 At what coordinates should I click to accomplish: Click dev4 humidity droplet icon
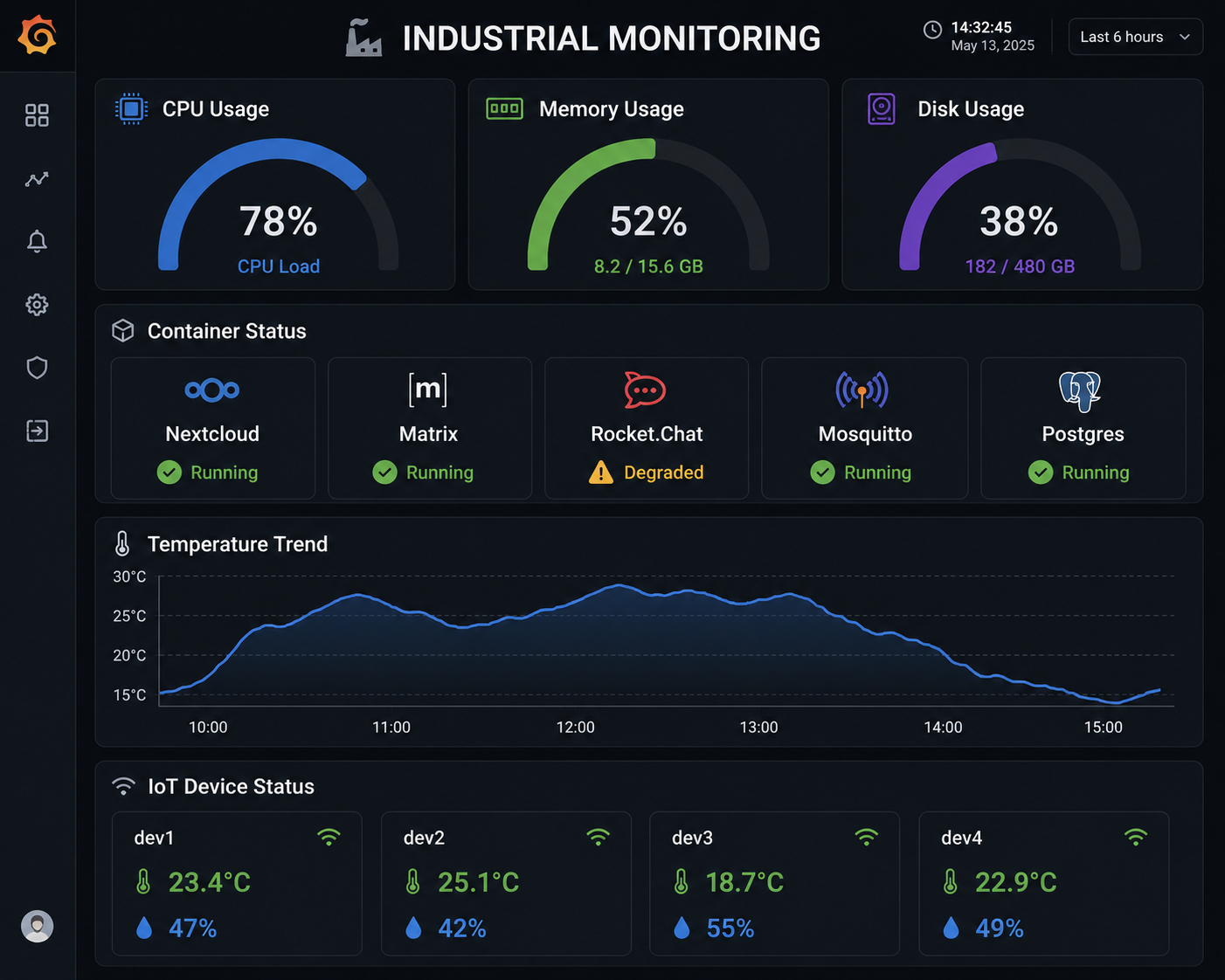(x=952, y=928)
